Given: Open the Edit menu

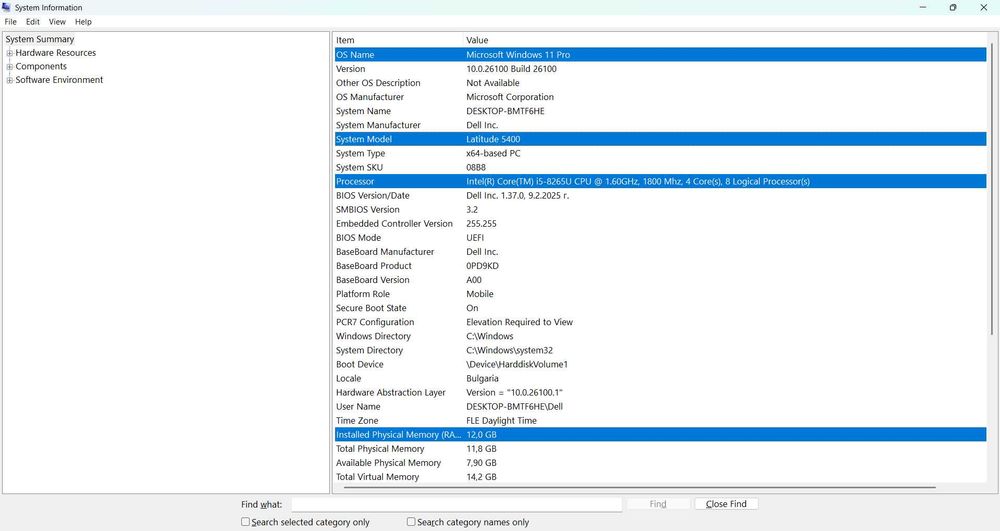Looking at the screenshot, I should click(x=33, y=22).
